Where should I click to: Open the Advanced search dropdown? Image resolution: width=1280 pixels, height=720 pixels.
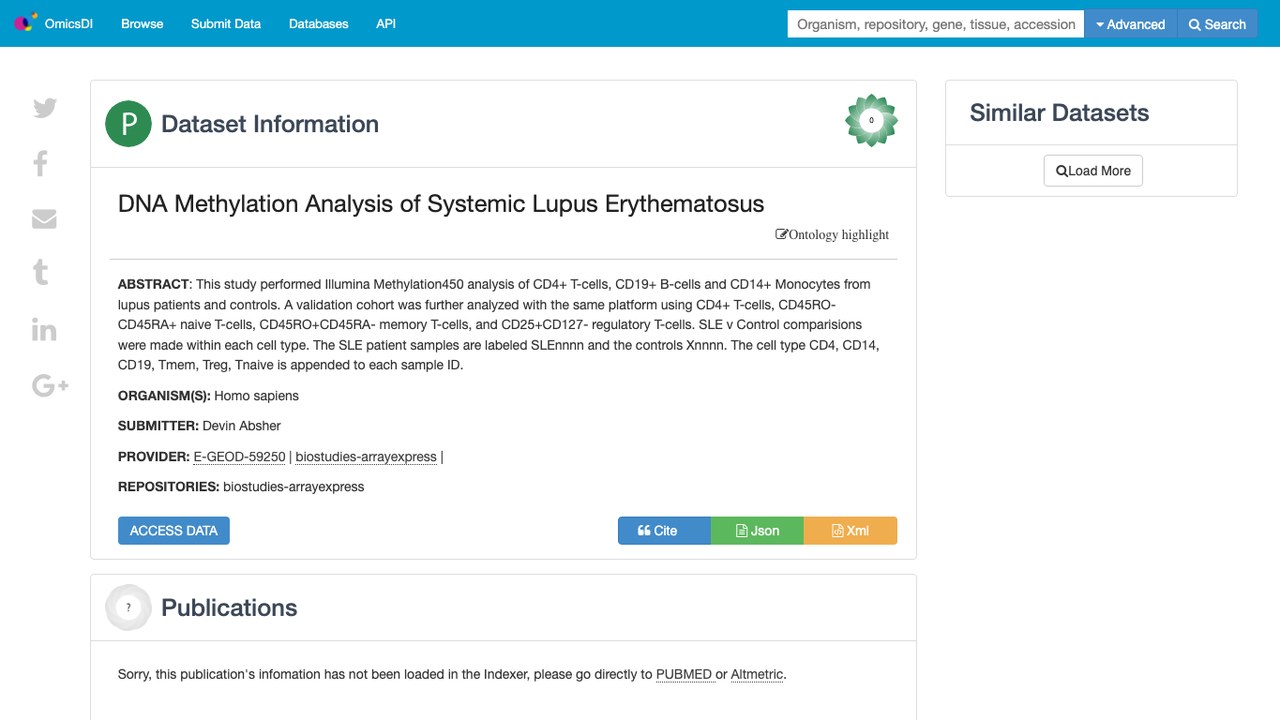tap(1131, 24)
